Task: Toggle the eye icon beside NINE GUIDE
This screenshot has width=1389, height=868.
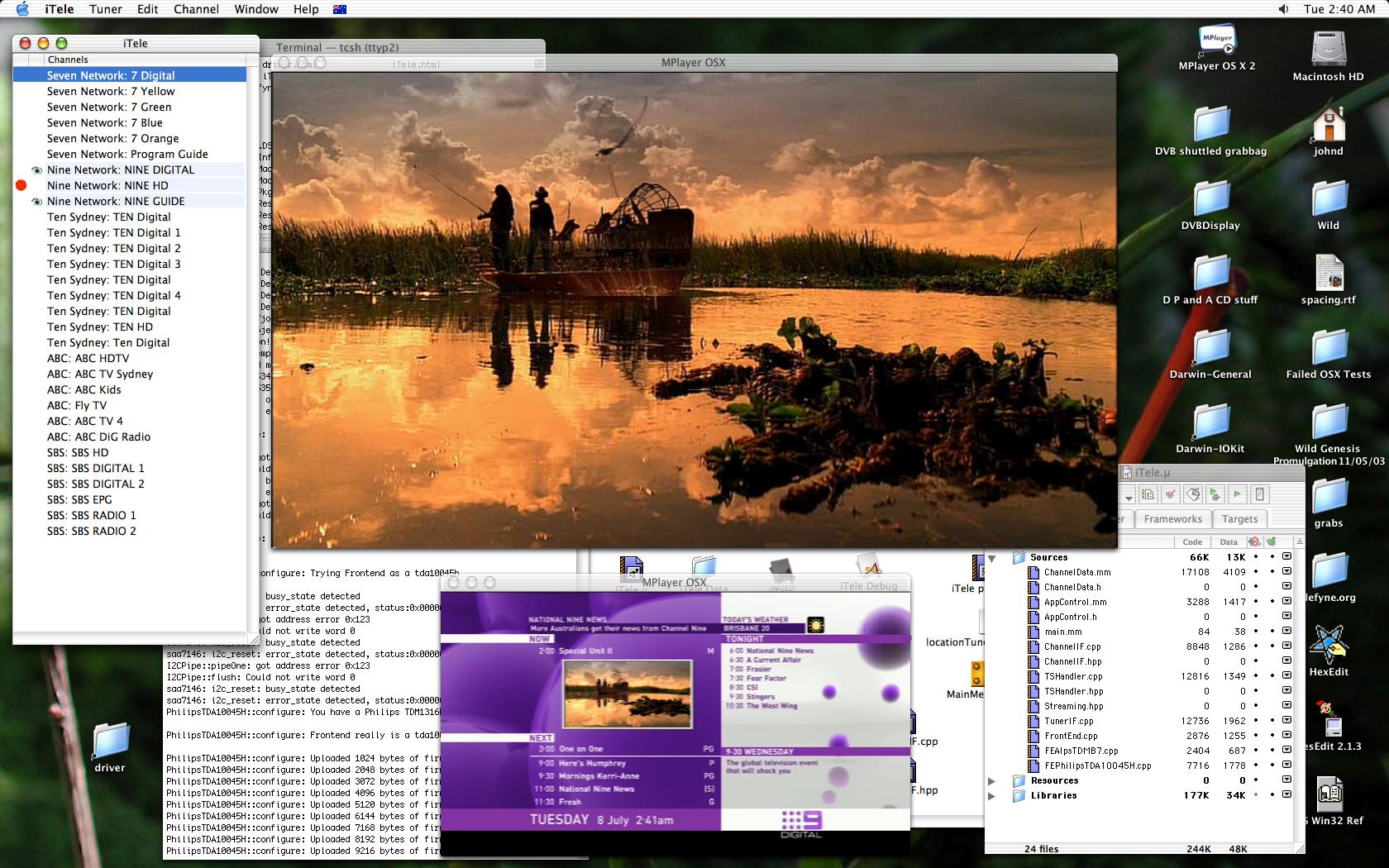Action: click(36, 202)
